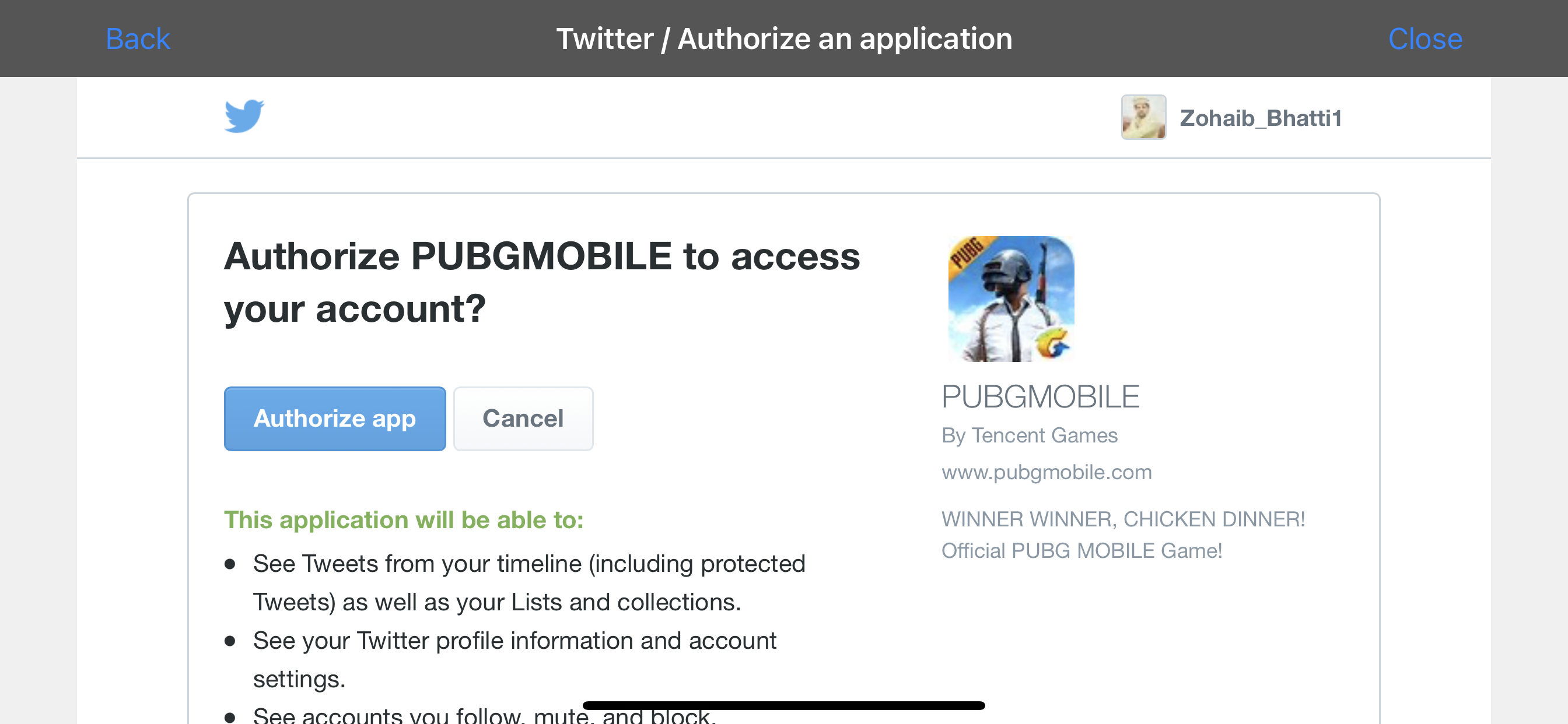Viewport: 1568px width, 724px height.
Task: Click the Back navigation control
Action: click(x=137, y=38)
